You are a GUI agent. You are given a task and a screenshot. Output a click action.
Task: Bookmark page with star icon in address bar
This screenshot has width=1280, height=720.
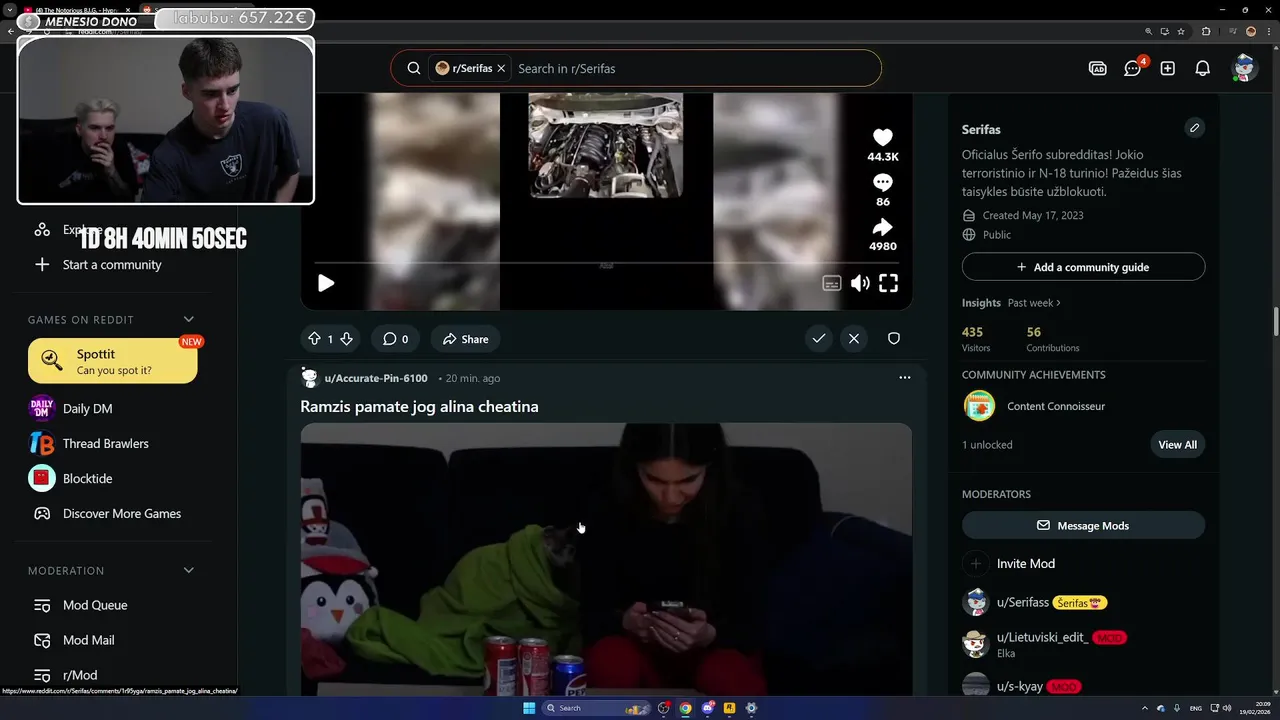pos(1181,31)
